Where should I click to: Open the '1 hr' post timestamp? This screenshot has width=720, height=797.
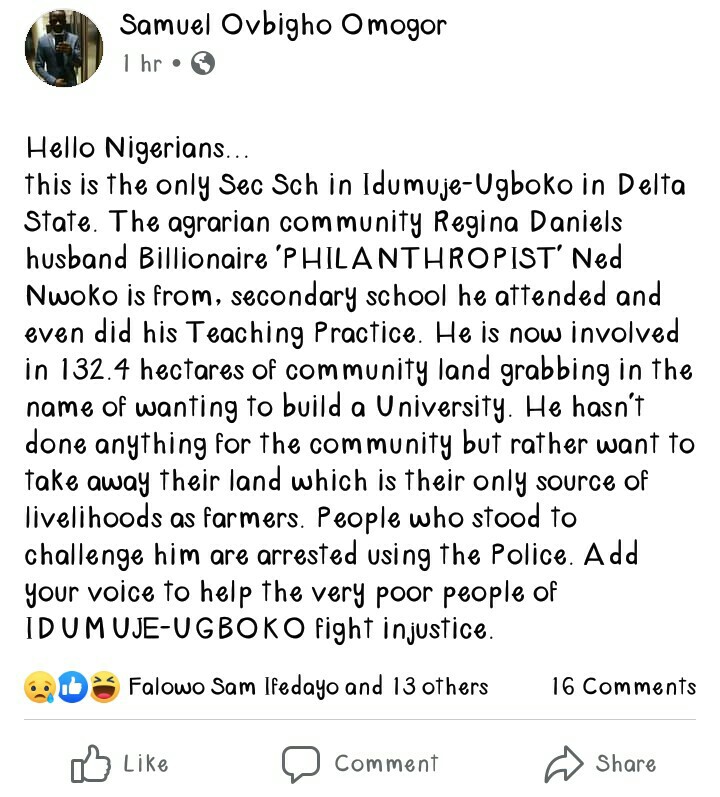click(142, 64)
